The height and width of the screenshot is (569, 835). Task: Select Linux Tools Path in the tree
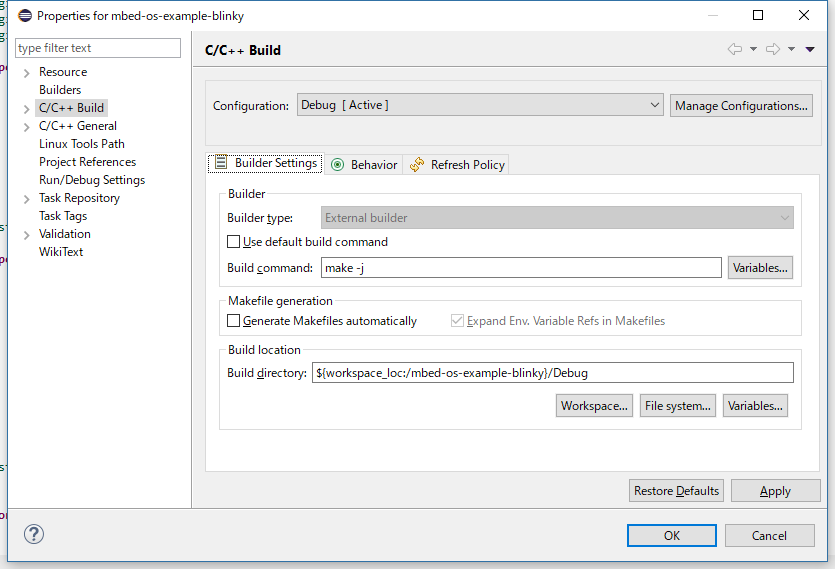click(x=81, y=144)
